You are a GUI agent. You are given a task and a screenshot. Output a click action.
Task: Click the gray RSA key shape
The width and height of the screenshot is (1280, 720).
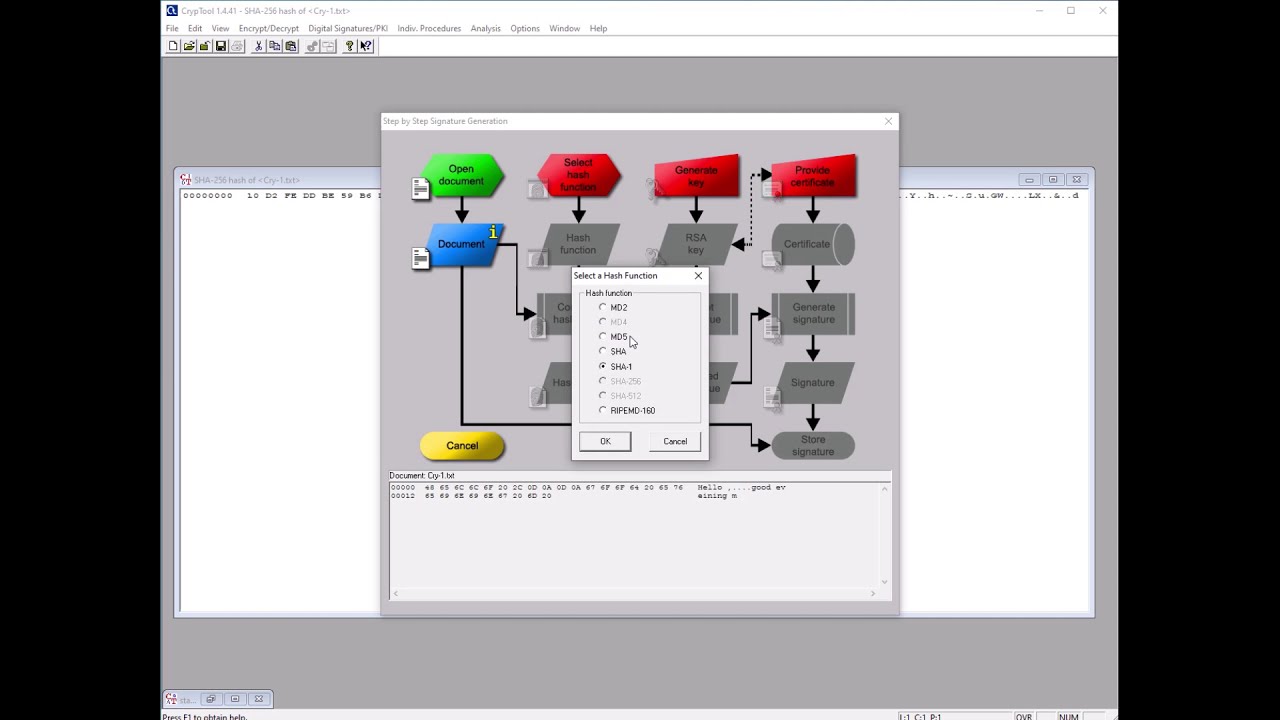[696, 244]
